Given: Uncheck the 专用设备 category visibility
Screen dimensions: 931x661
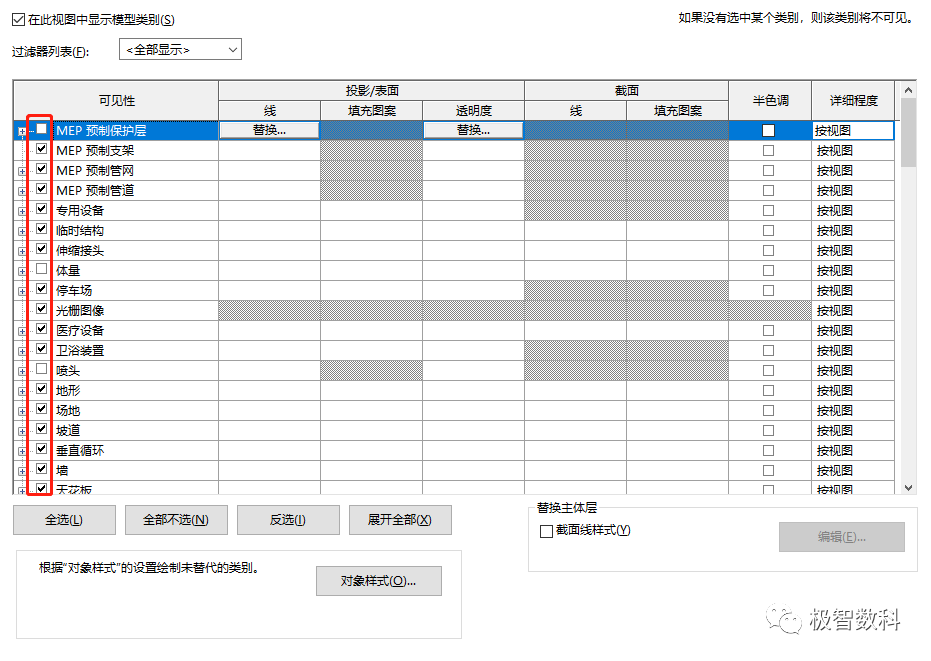Looking at the screenshot, I should pyautogui.click(x=40, y=209).
